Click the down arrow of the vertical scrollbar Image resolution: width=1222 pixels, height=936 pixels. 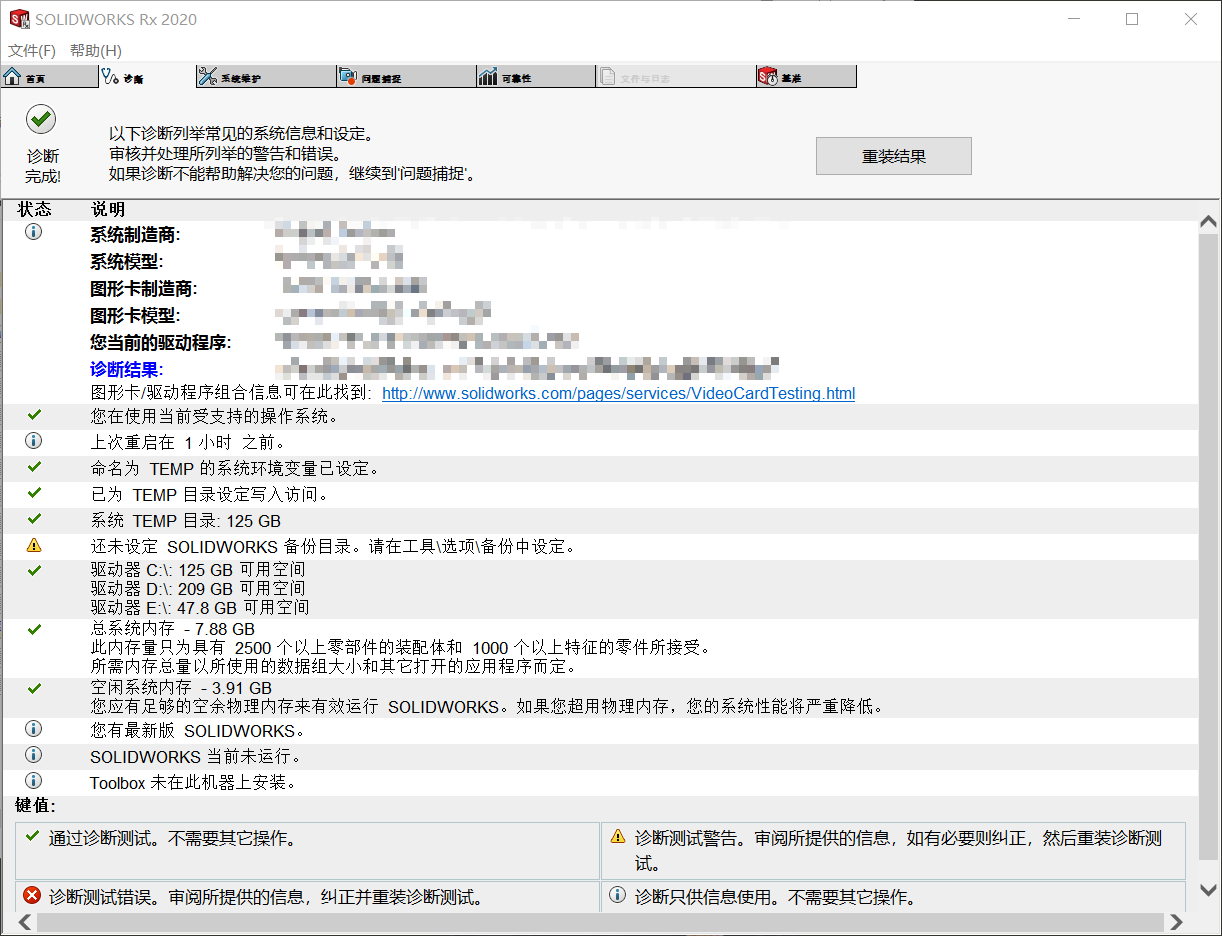point(1207,888)
